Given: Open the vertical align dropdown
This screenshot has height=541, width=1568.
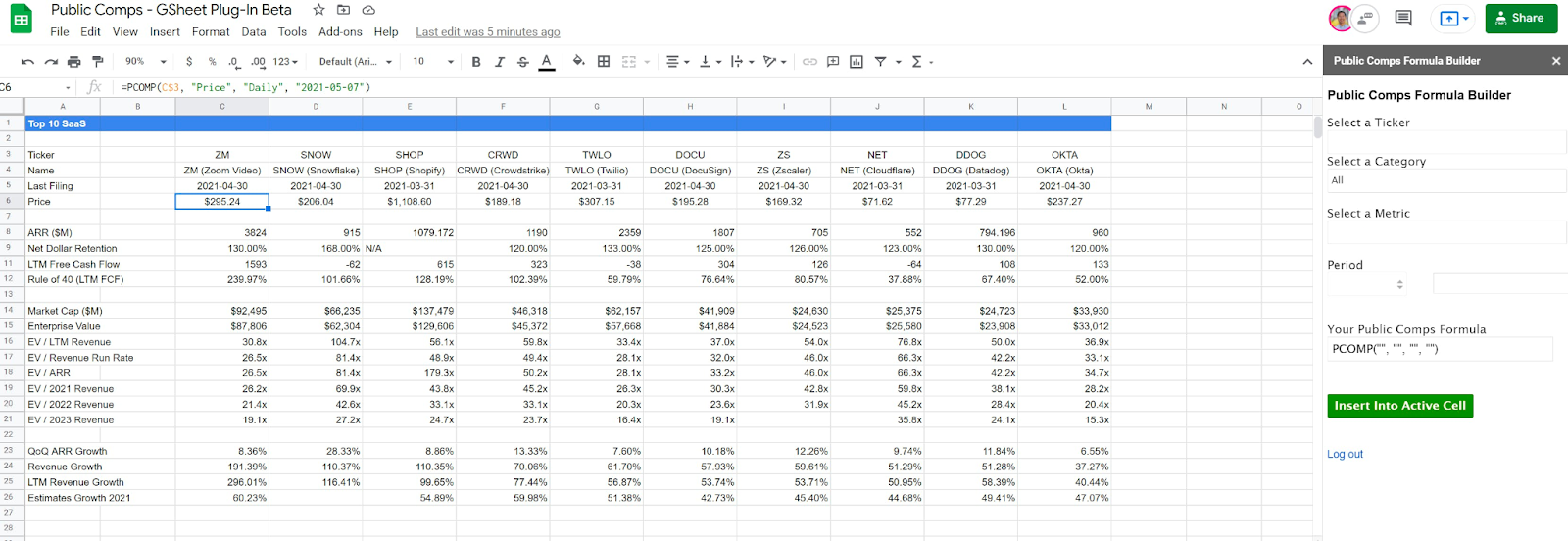Looking at the screenshot, I should pos(710,62).
